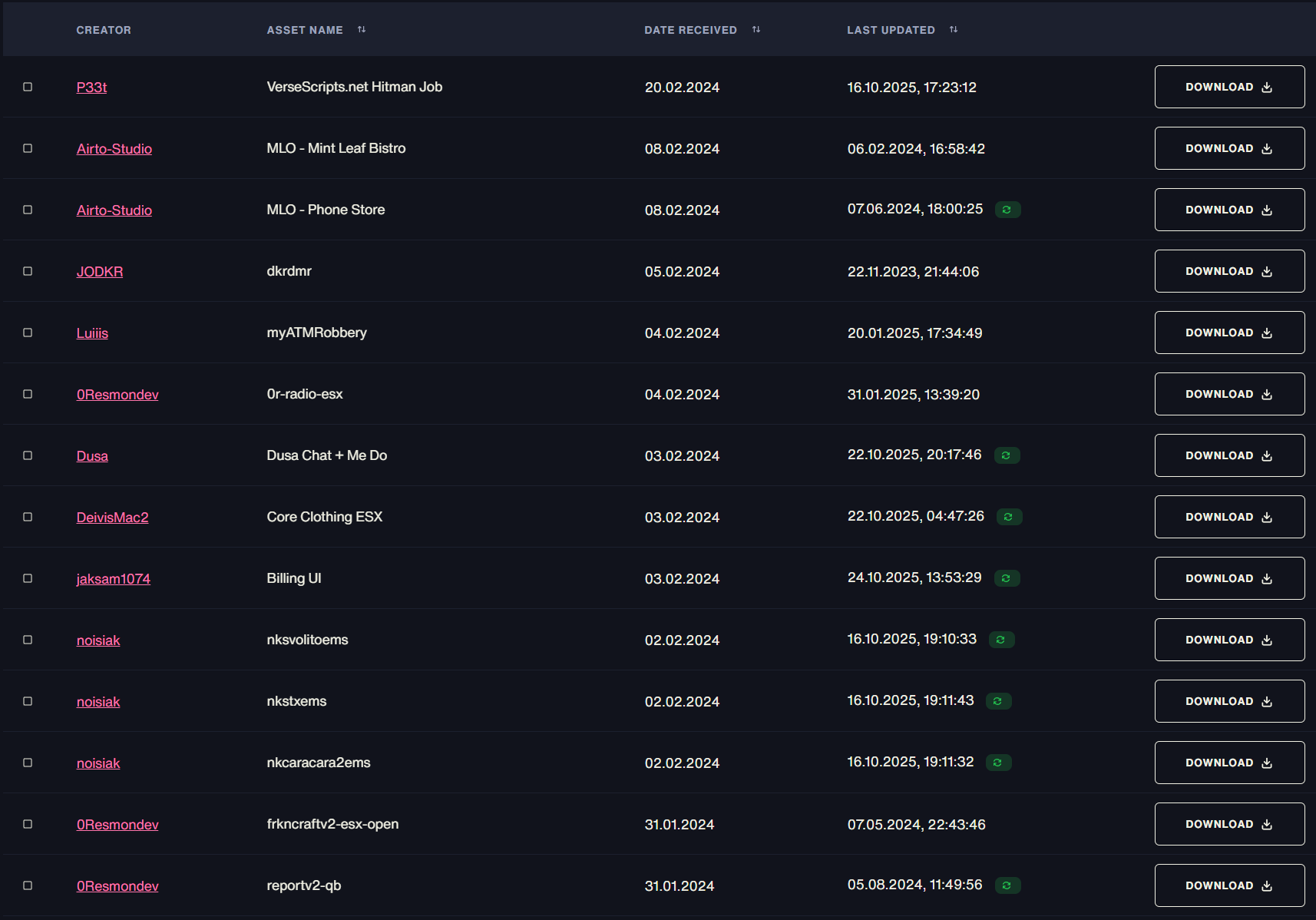Viewport: 1316px width, 920px height.
Task: Click the Creator column header
Action: pyautogui.click(x=104, y=30)
